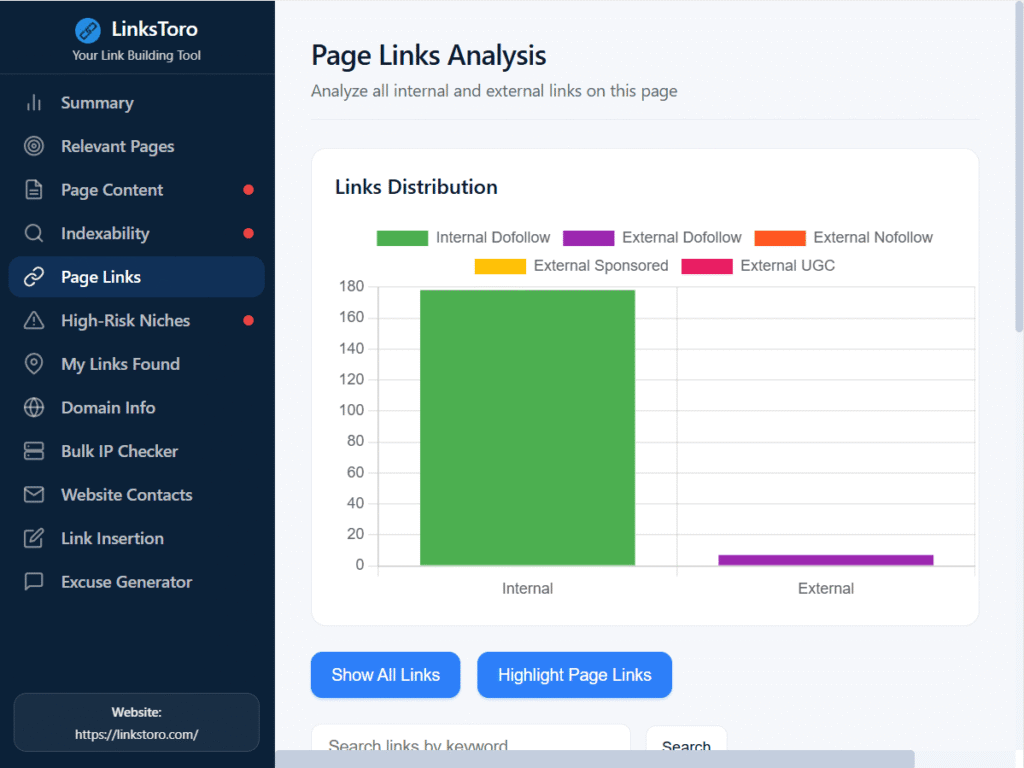Select the Page Links menu item
The image size is (1024, 768).
tap(136, 277)
